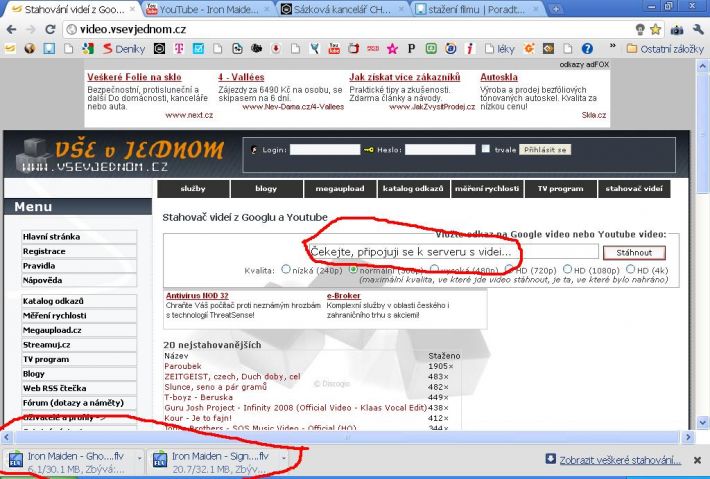Viewport: 710px width, 479px height.
Task: Expand options arrow for Iron Maiden - Gho download
Action: (139, 459)
